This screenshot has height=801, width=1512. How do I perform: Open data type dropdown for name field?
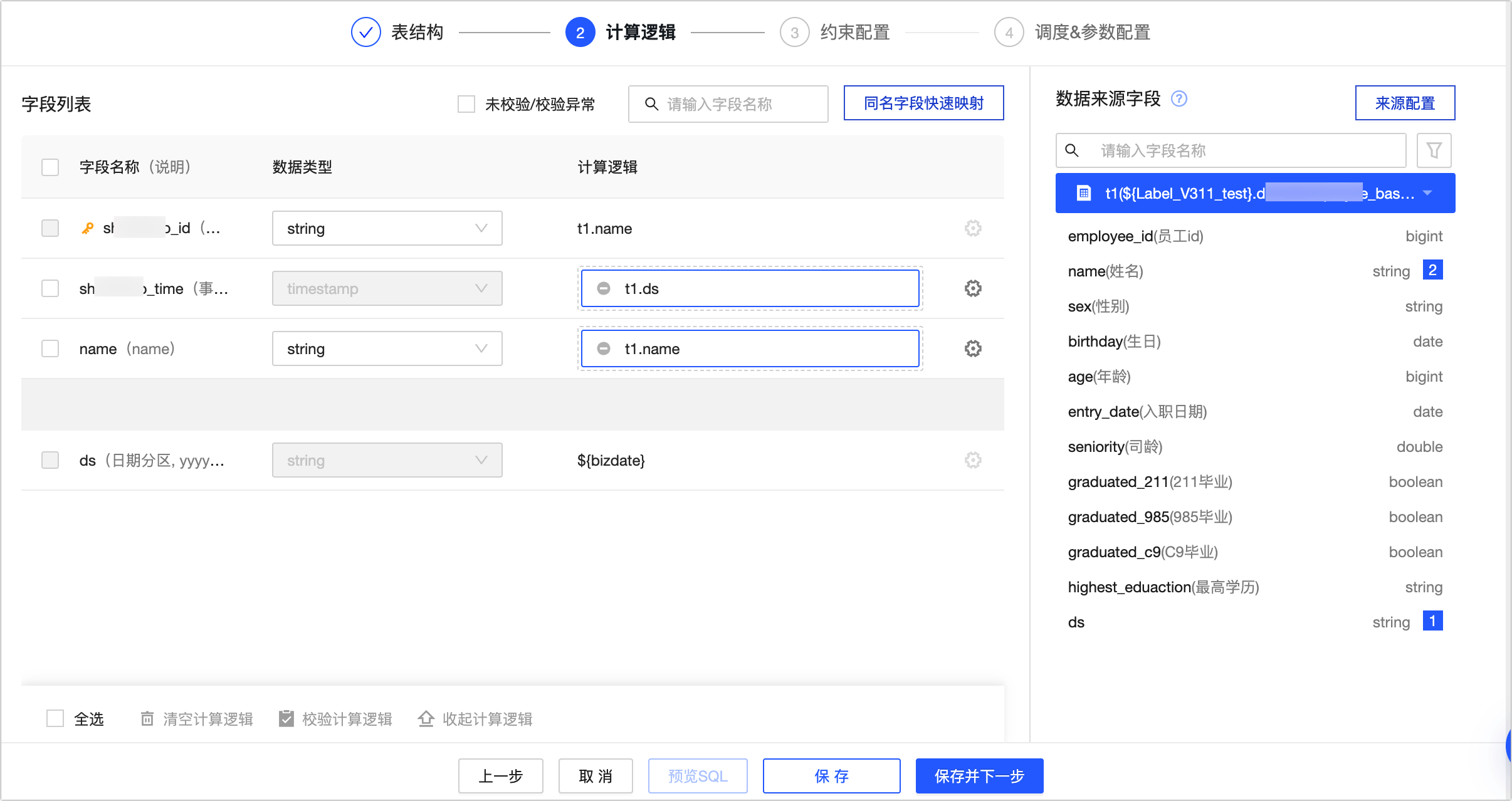tap(387, 348)
